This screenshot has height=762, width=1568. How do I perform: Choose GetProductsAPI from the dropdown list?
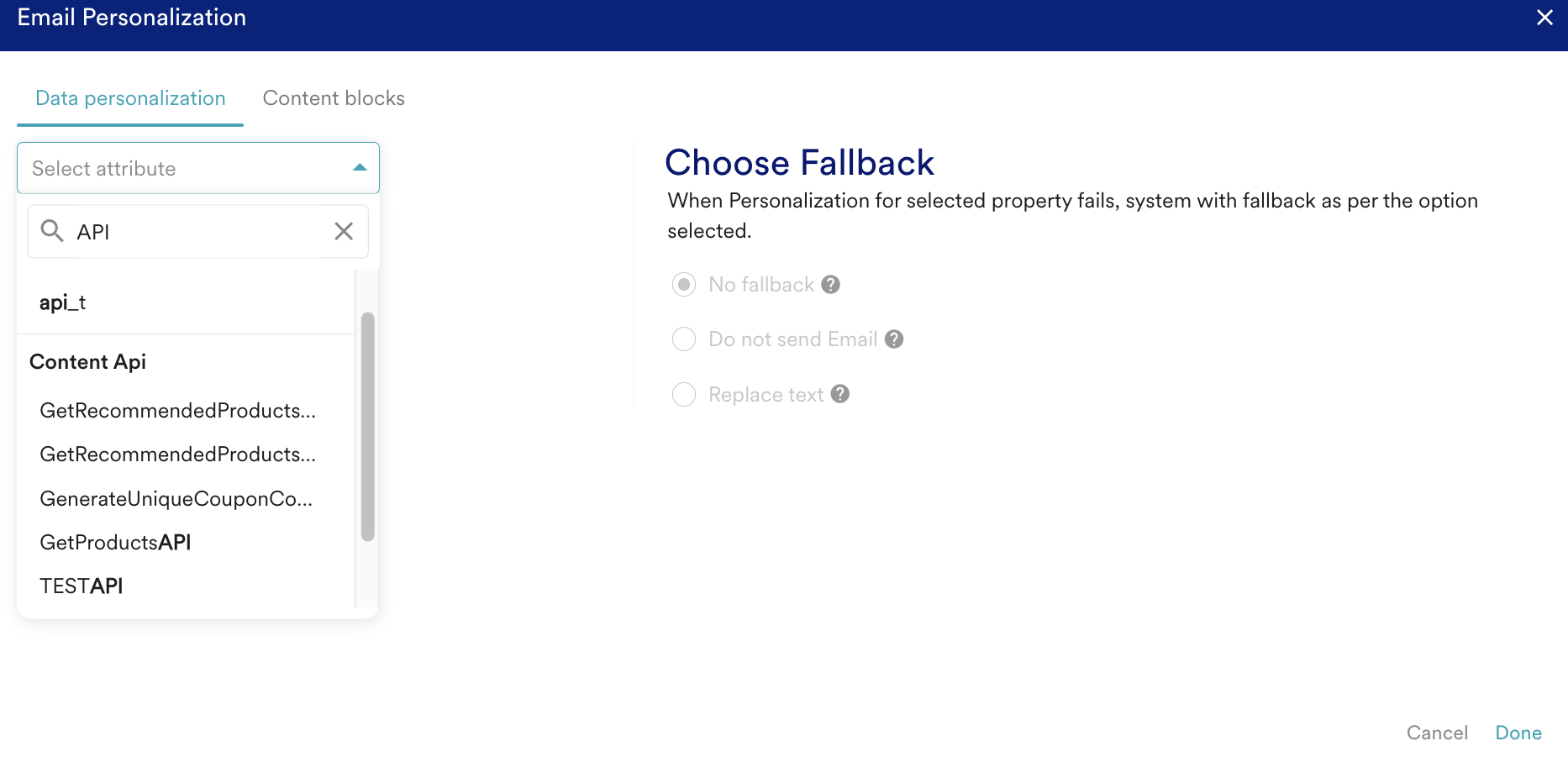[116, 543]
